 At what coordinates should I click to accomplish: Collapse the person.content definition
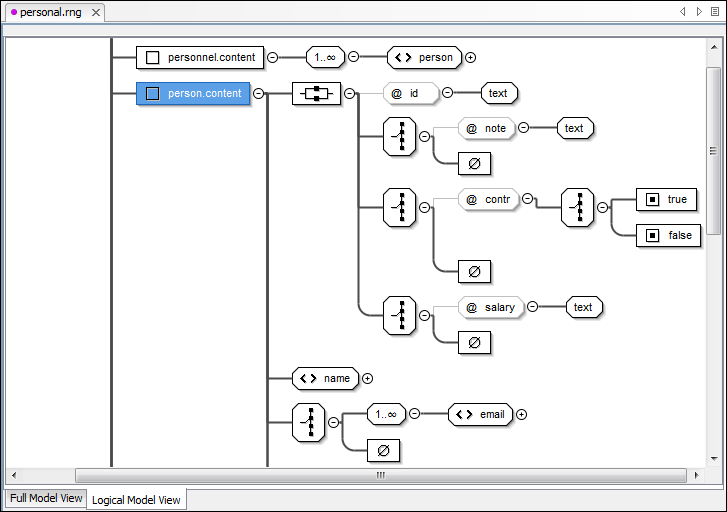(258, 94)
